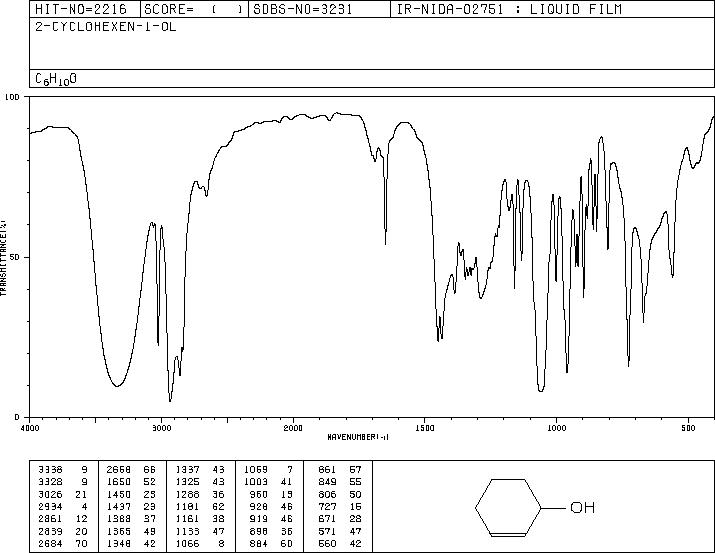Click the peak table entry 1450

click(x=119, y=494)
